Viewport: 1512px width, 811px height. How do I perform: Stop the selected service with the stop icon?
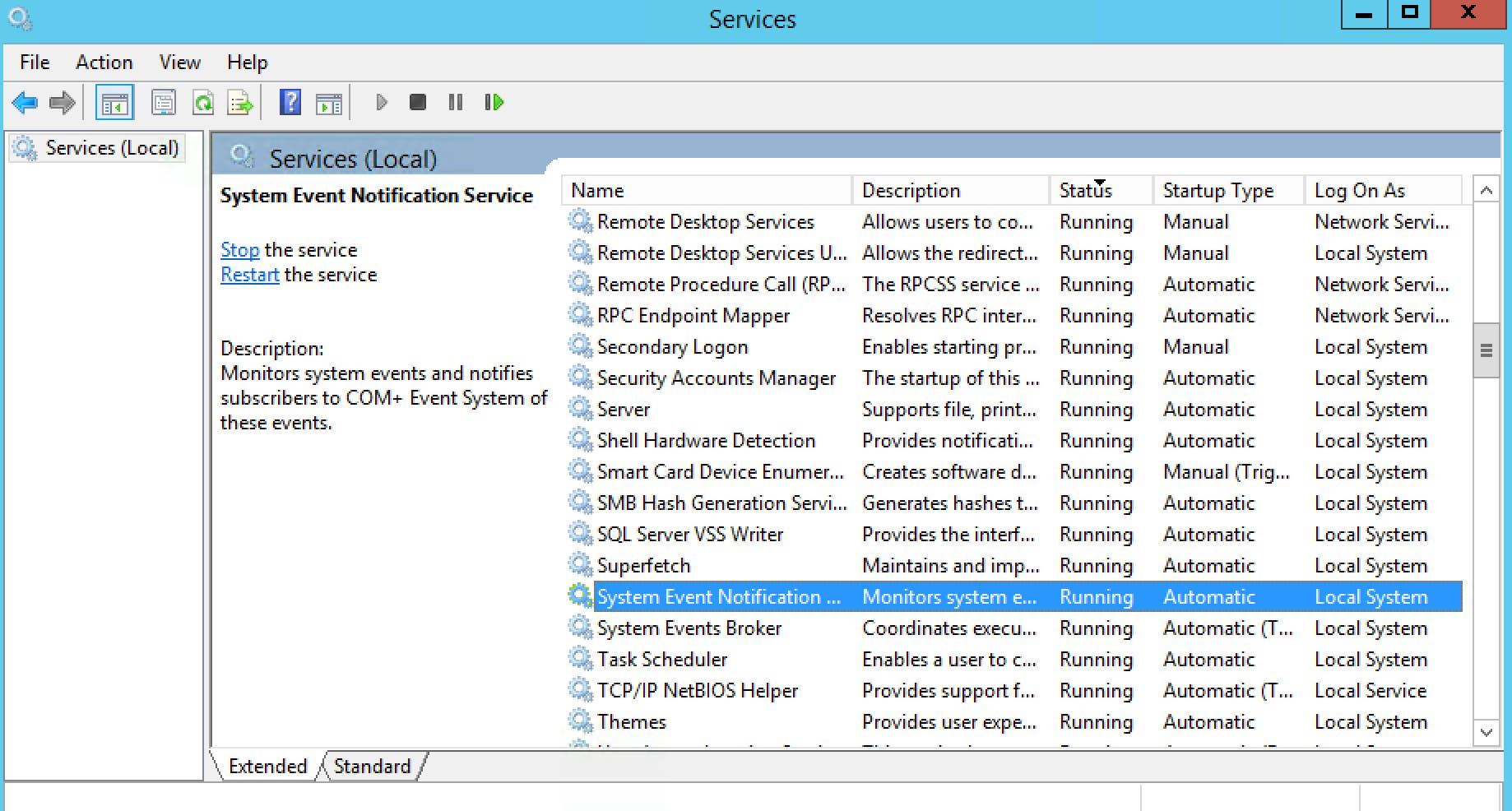tap(418, 102)
